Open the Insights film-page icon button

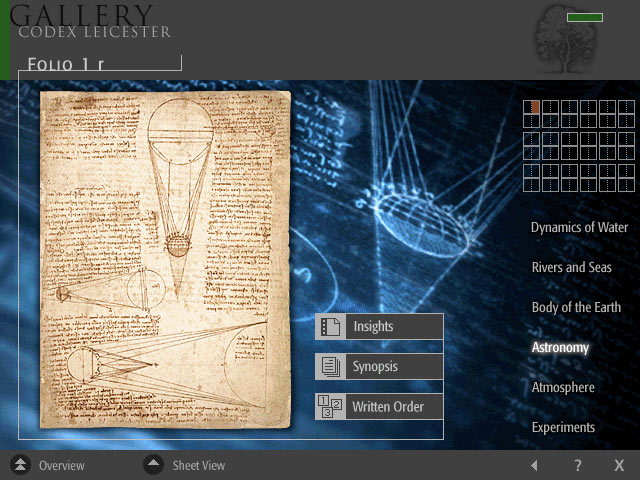(379, 327)
